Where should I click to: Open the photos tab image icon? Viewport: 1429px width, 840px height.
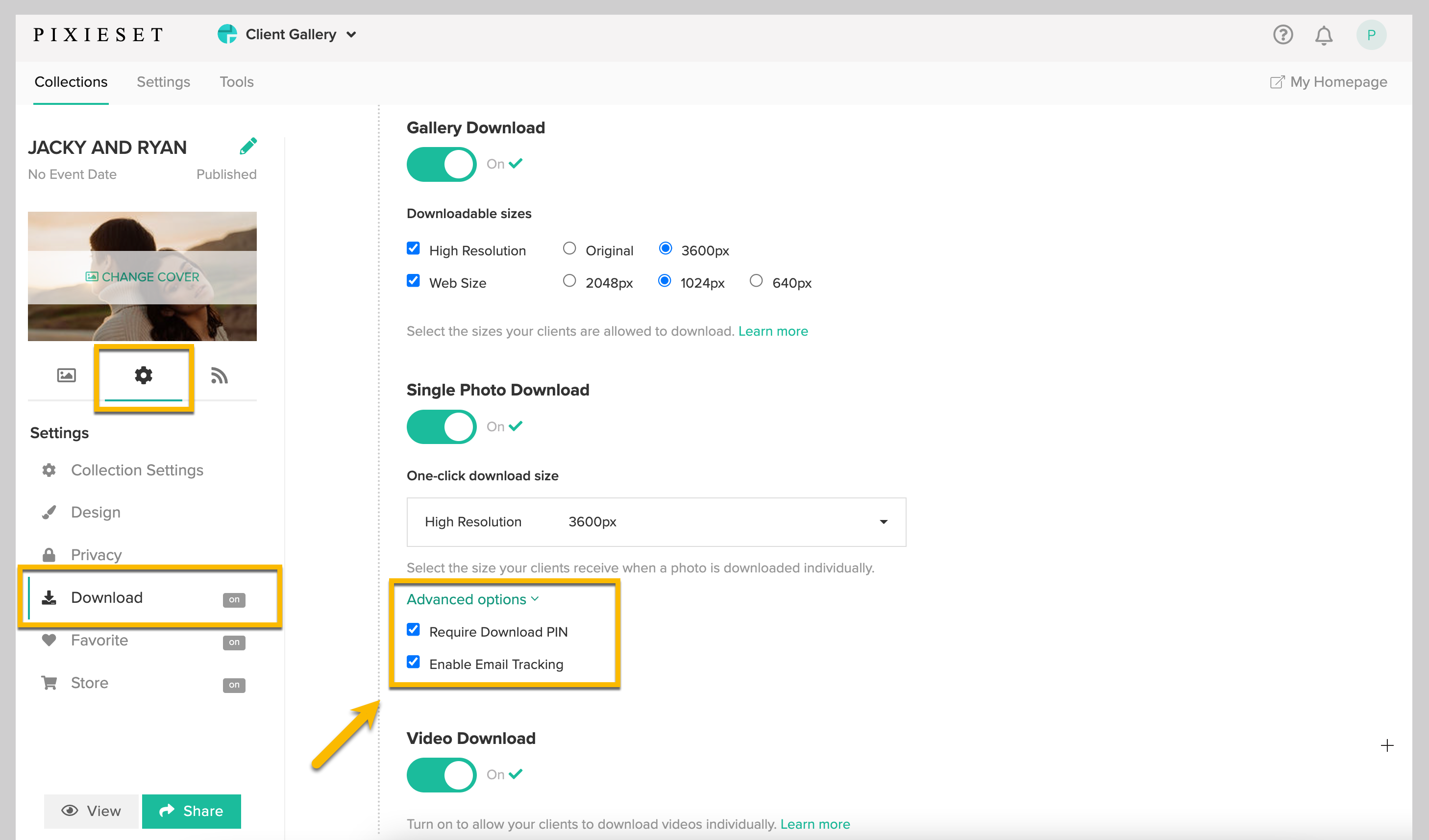66,375
